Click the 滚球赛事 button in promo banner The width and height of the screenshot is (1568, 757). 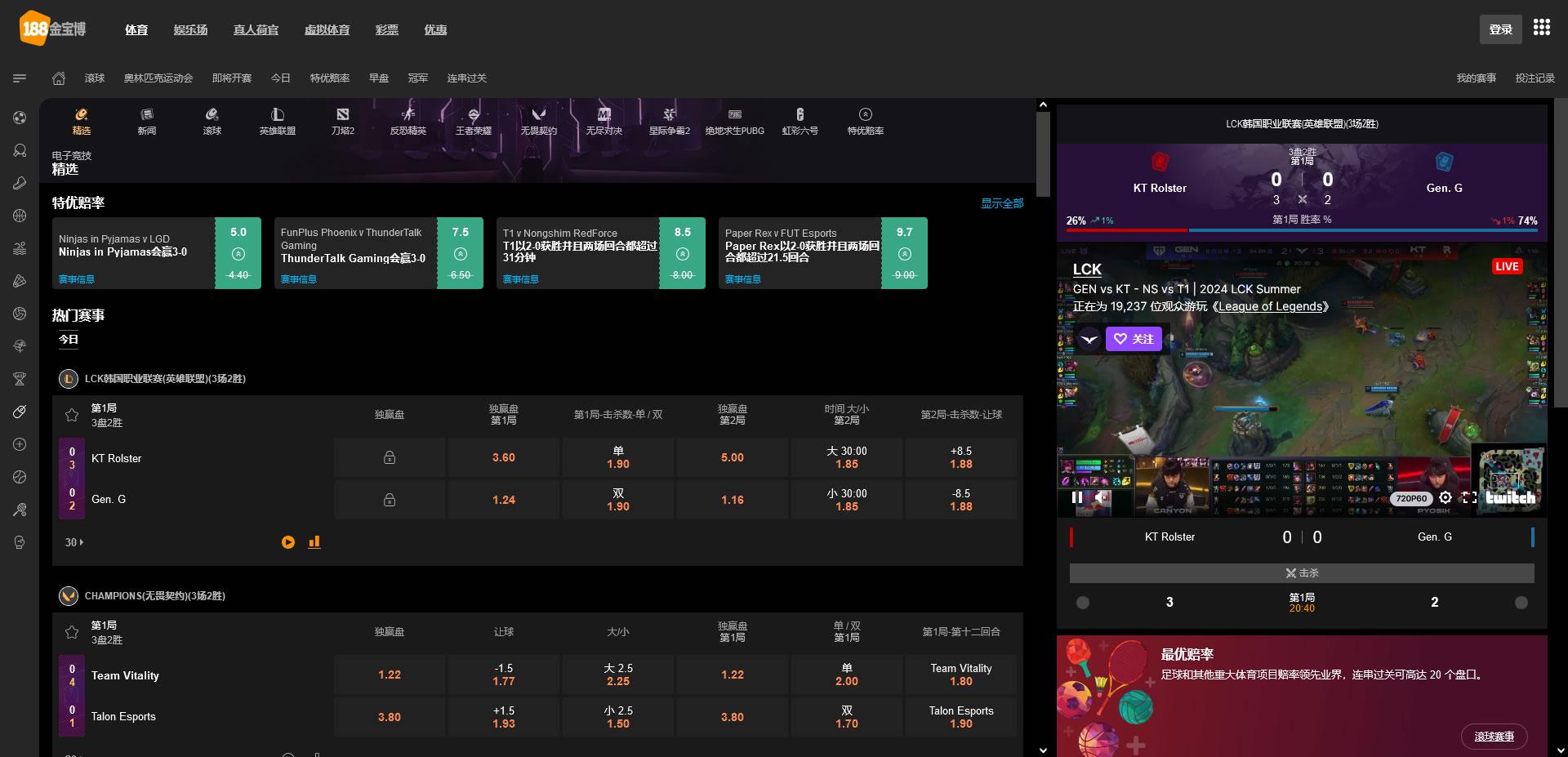[1494, 737]
